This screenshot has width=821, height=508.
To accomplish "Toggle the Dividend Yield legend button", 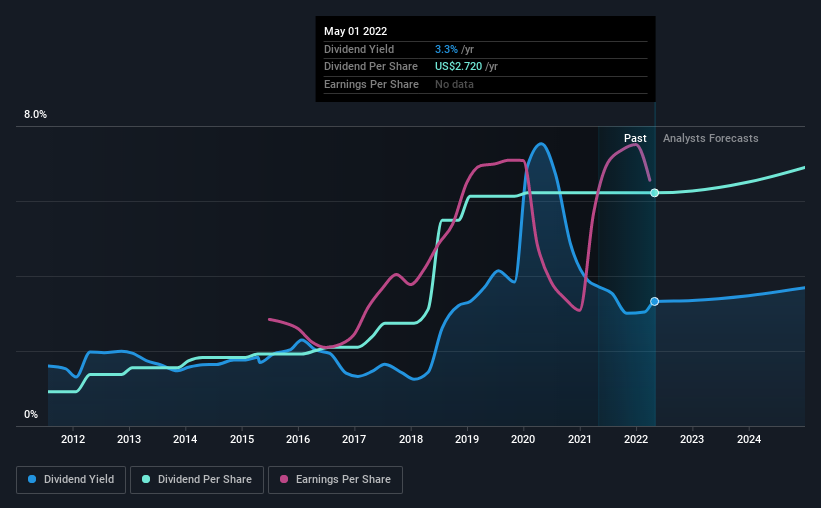I will pos(71,480).
